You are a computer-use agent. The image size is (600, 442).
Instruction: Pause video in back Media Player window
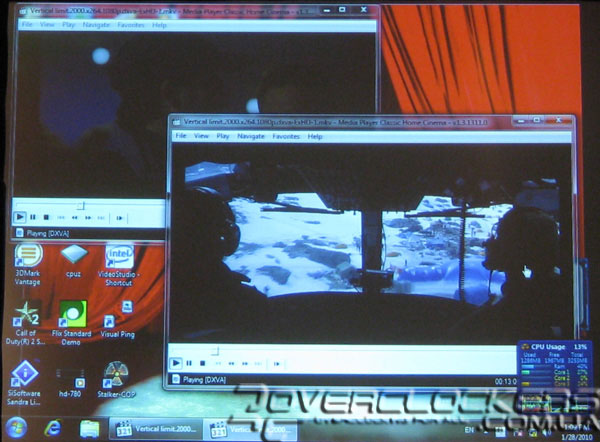pos(33,217)
